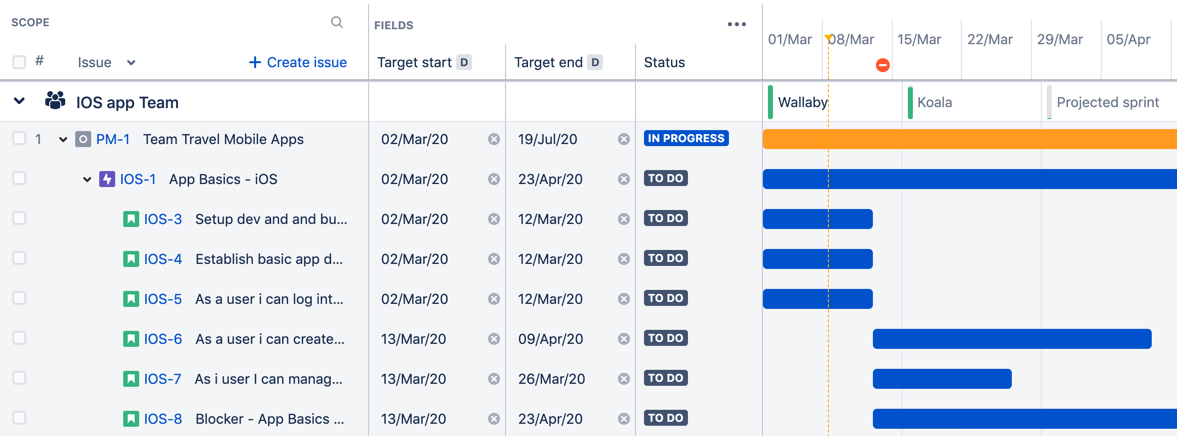Click the IOS-3 story bookmark icon

pos(131,219)
